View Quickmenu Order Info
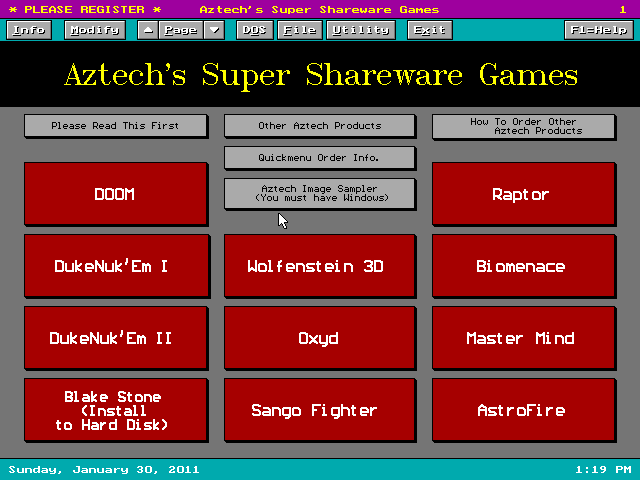 click(319, 157)
